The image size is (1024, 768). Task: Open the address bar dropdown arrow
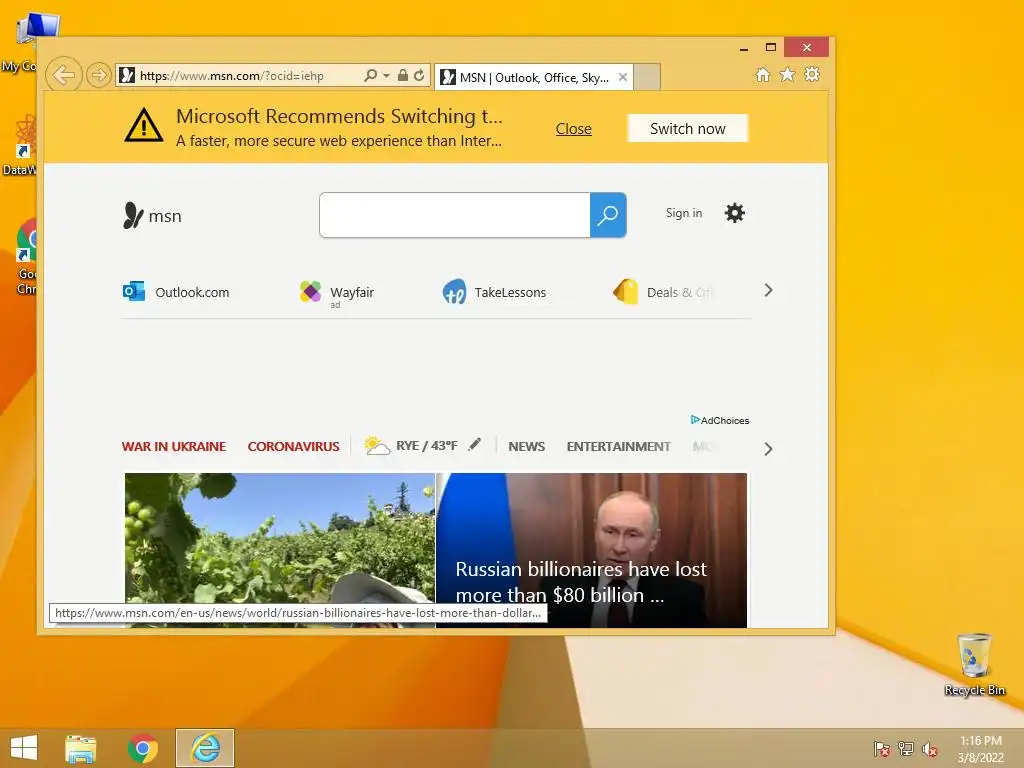click(386, 76)
